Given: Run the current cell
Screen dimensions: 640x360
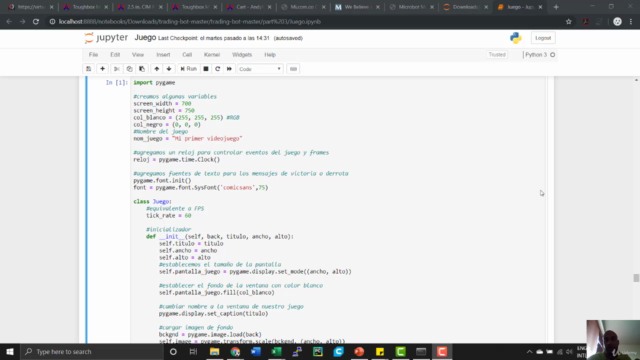Looking at the screenshot, I should [189, 69].
